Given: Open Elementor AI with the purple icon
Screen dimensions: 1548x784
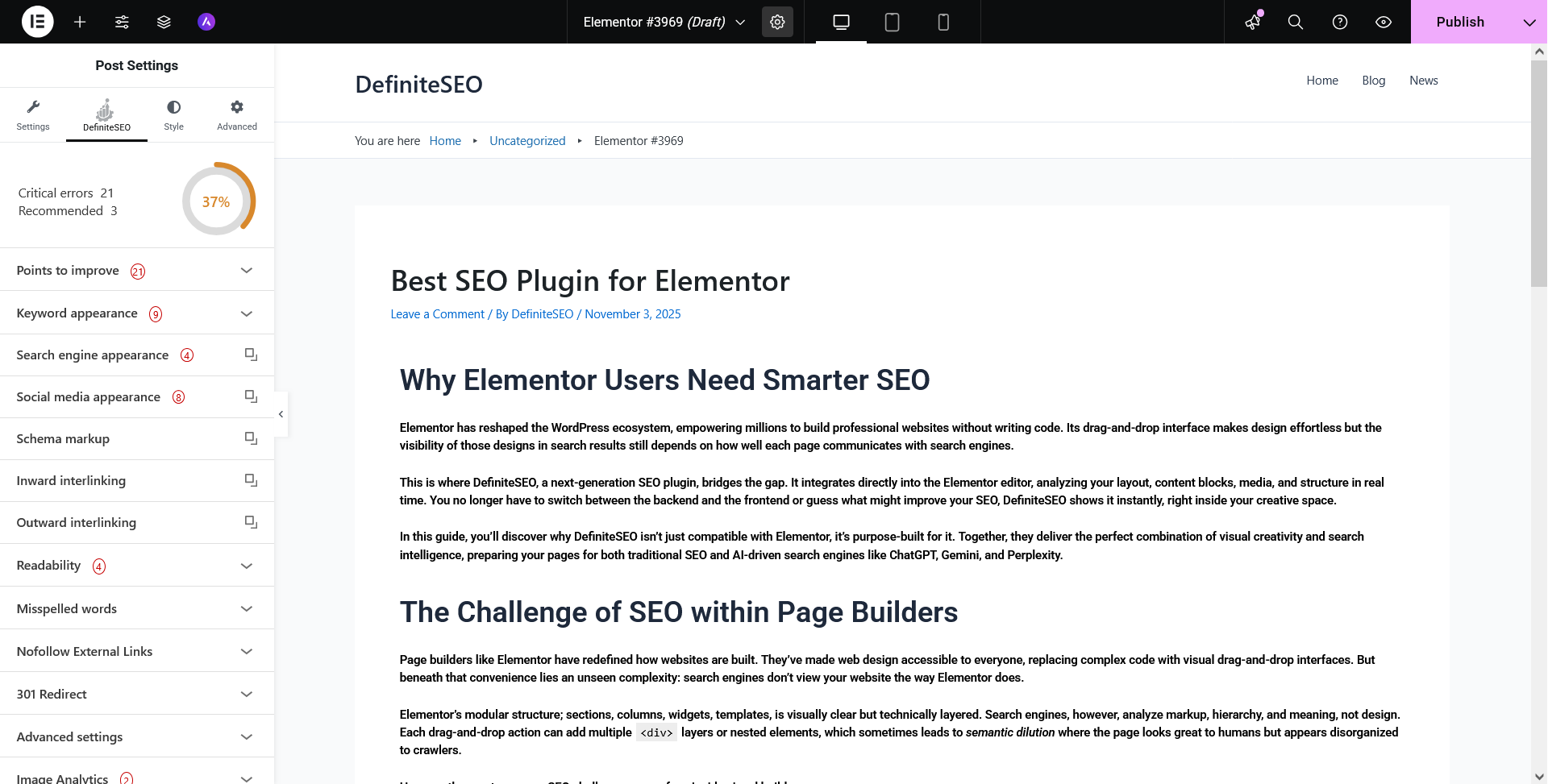Looking at the screenshot, I should 206,22.
